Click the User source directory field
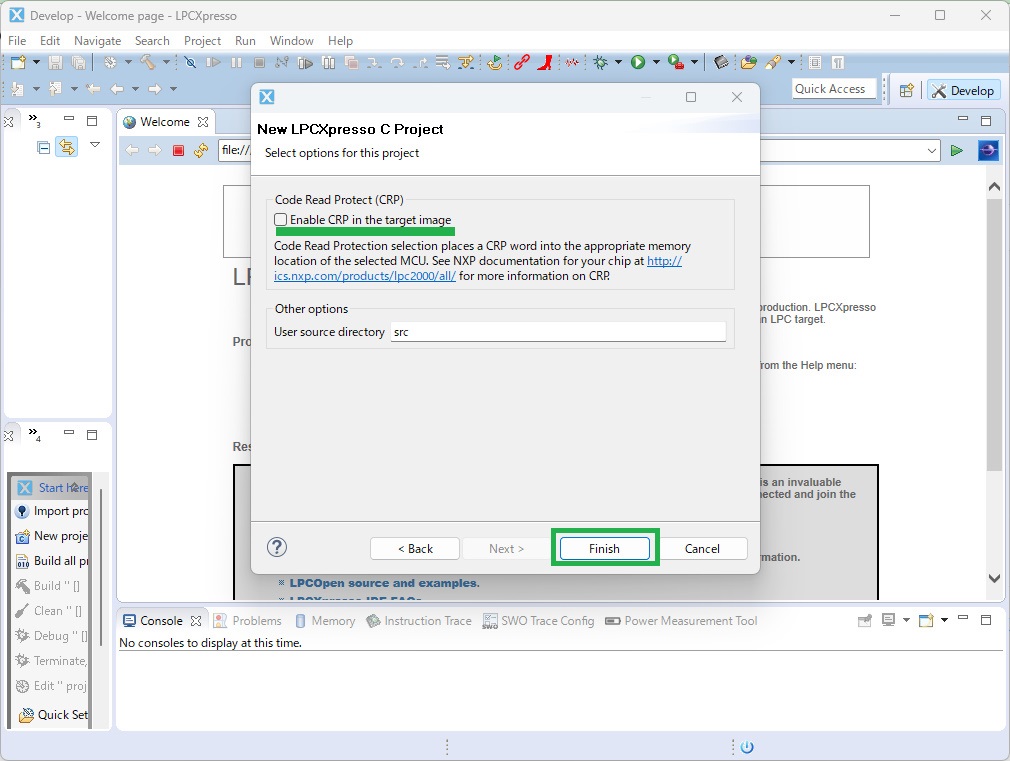The width and height of the screenshot is (1010, 761). 558,332
